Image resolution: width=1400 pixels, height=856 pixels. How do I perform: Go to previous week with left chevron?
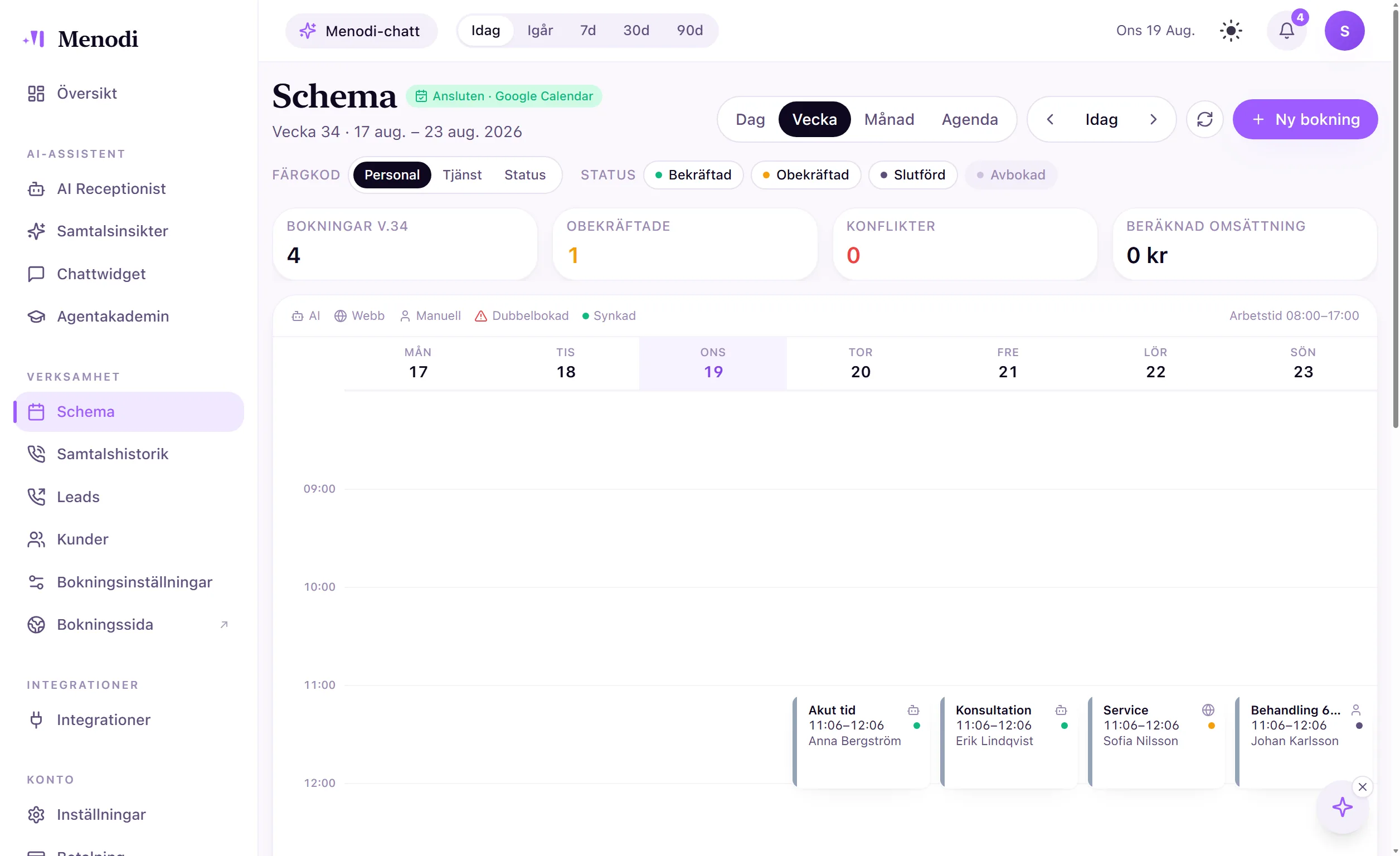pyautogui.click(x=1050, y=119)
